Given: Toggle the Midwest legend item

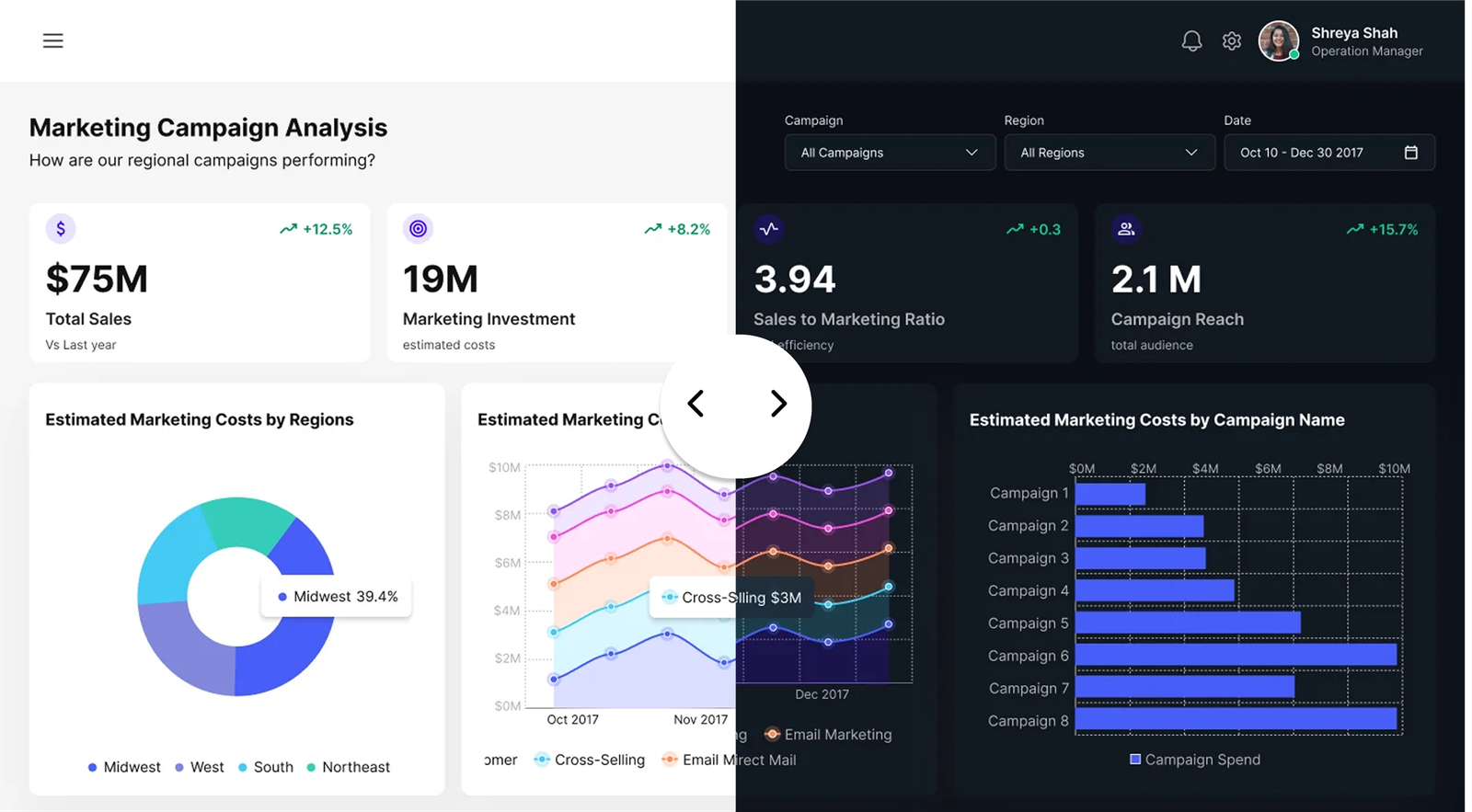Looking at the screenshot, I should (x=124, y=767).
